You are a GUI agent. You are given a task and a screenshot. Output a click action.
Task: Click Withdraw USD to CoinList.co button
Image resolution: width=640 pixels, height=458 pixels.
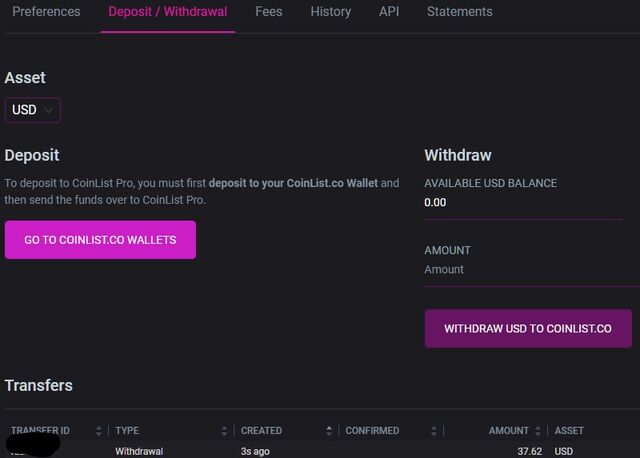click(528, 329)
